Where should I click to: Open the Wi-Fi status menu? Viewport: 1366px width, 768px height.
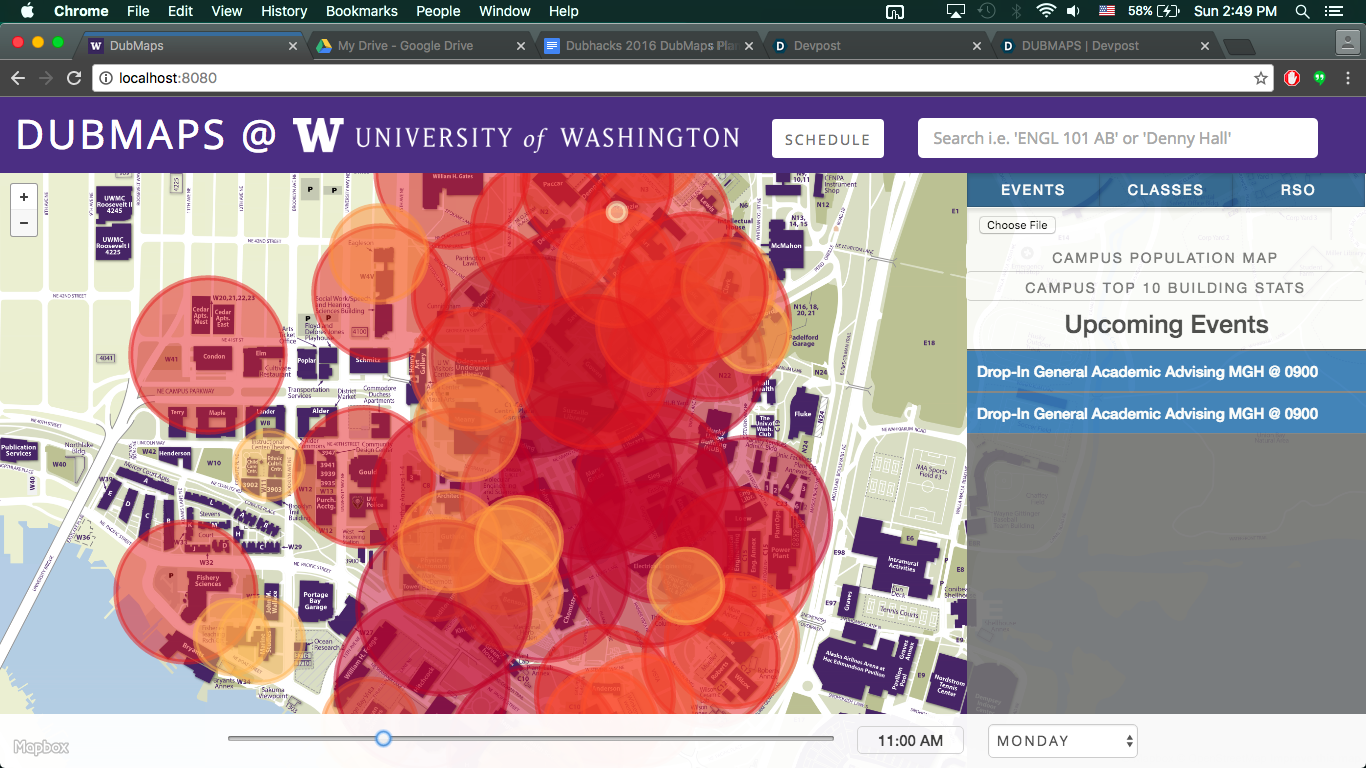1046,11
